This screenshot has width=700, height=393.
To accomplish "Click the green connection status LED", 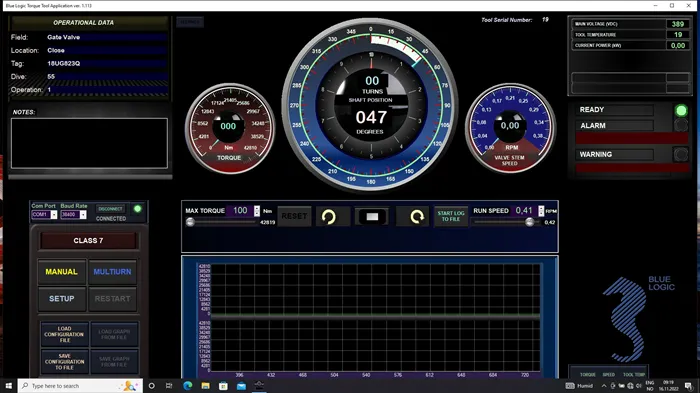I will coord(138,209).
